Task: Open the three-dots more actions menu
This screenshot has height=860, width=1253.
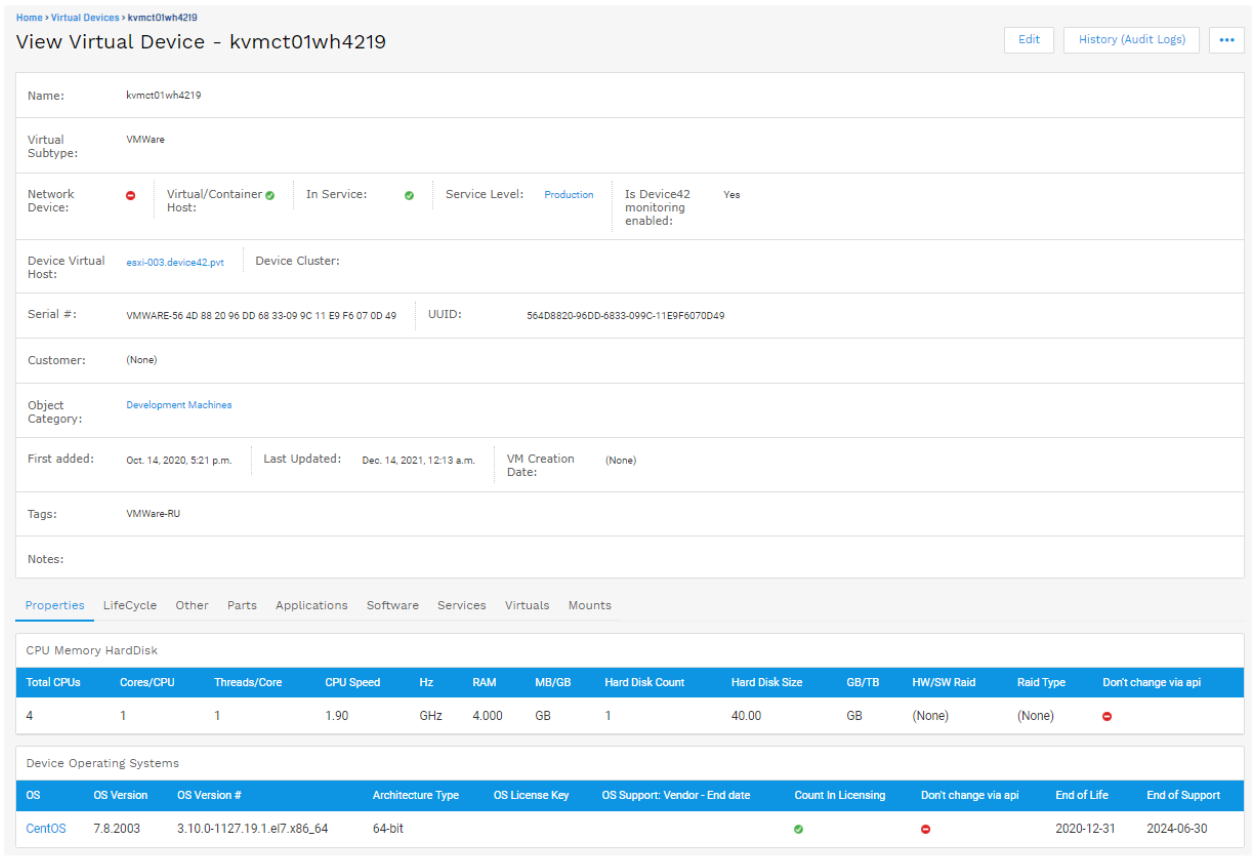Action: pyautogui.click(x=1227, y=40)
